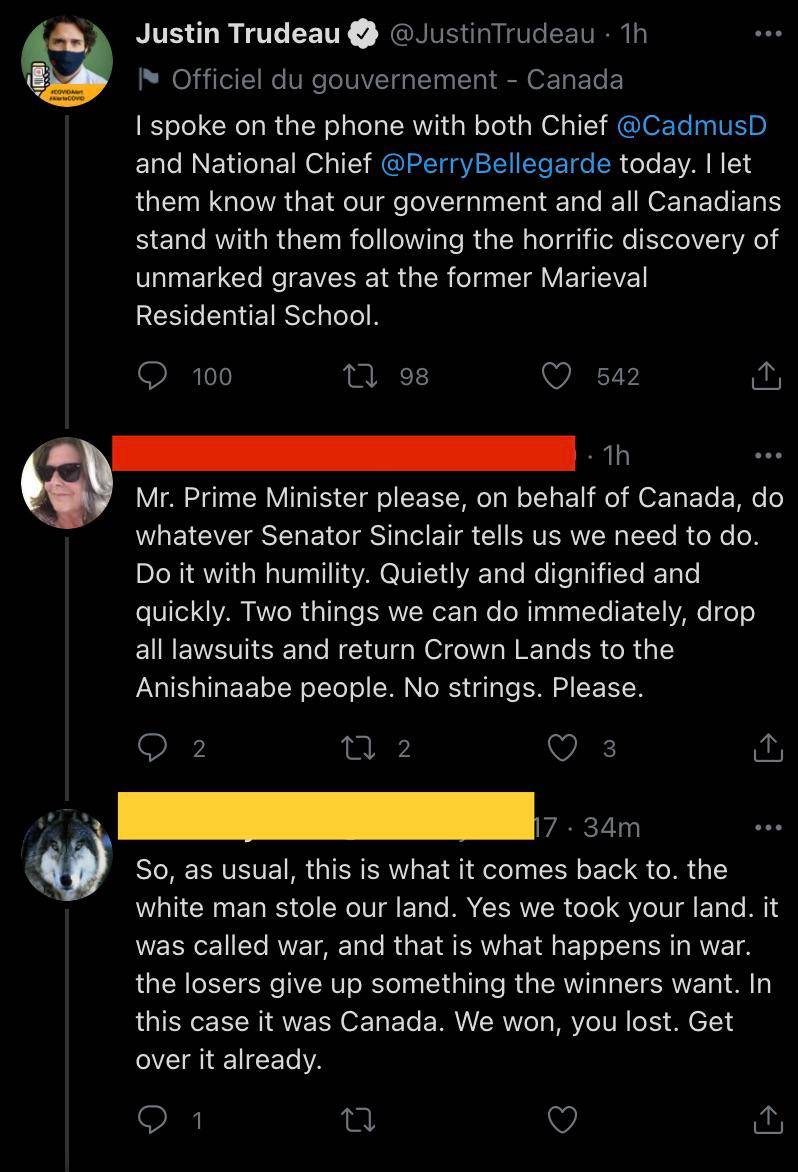Image resolution: width=798 pixels, height=1172 pixels.
Task: Open more options on Trudeau's tweet
Action: pyautogui.click(x=767, y=34)
